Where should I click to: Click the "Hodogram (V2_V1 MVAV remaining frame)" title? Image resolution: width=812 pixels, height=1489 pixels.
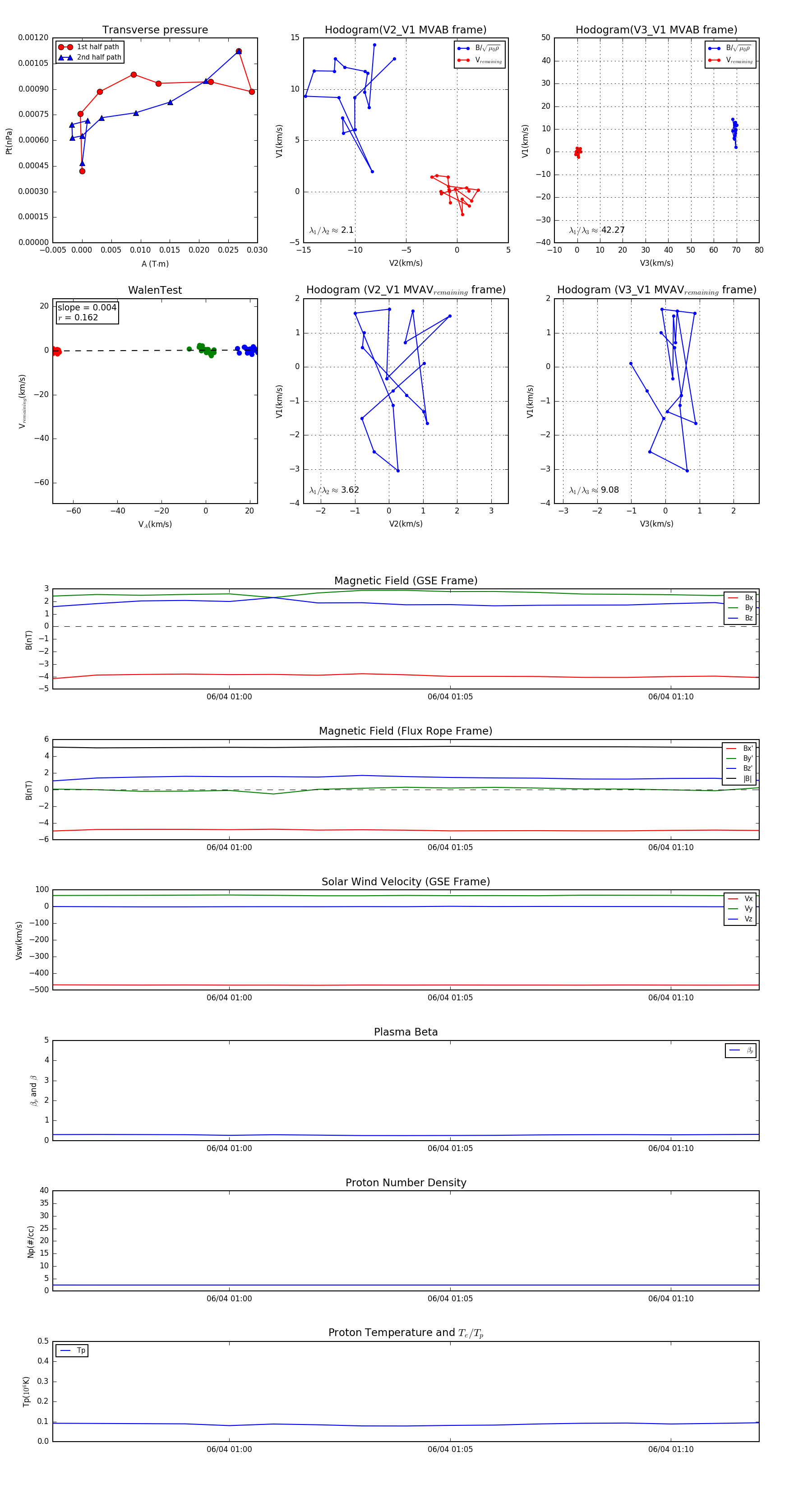point(406,290)
